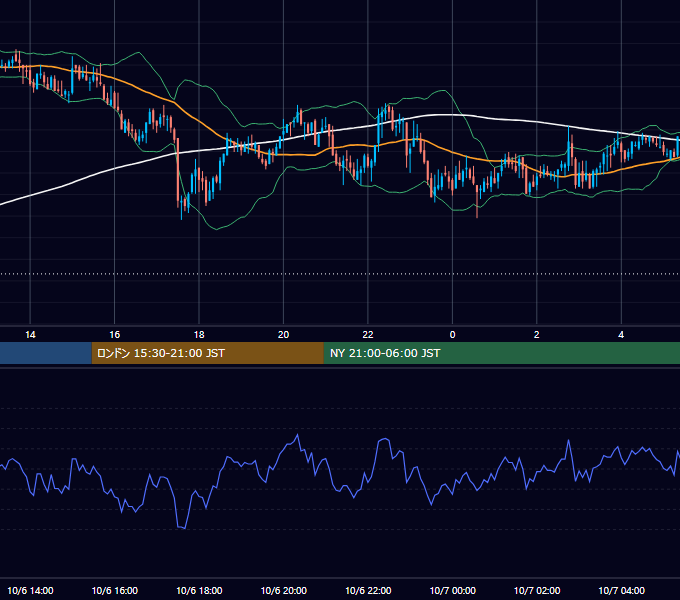Click the ロンドン 15:30-21:00 JST session bar
The height and width of the screenshot is (600, 680).
(207, 353)
